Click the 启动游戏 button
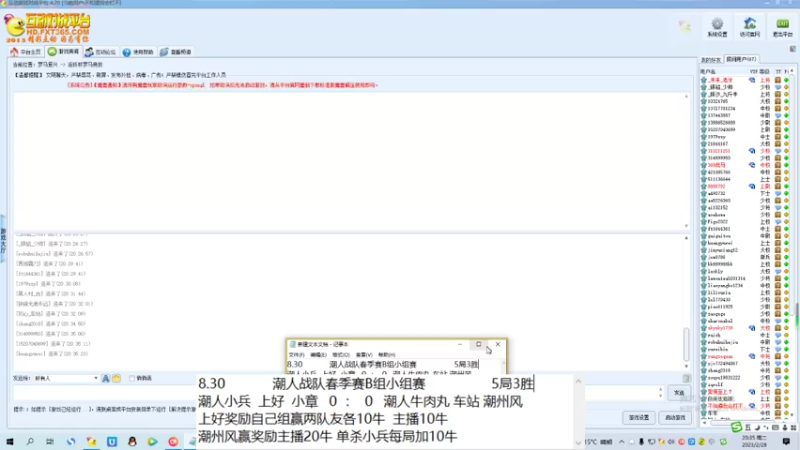This screenshot has height=450, width=800. click(675, 417)
